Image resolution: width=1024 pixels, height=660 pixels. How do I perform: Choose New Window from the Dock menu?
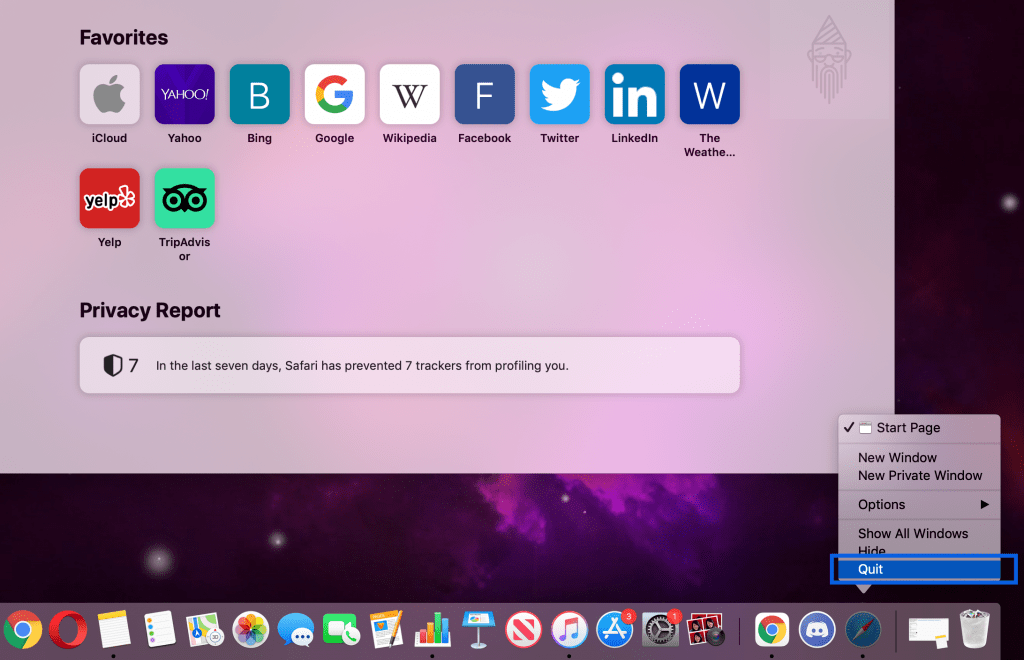coord(919,458)
